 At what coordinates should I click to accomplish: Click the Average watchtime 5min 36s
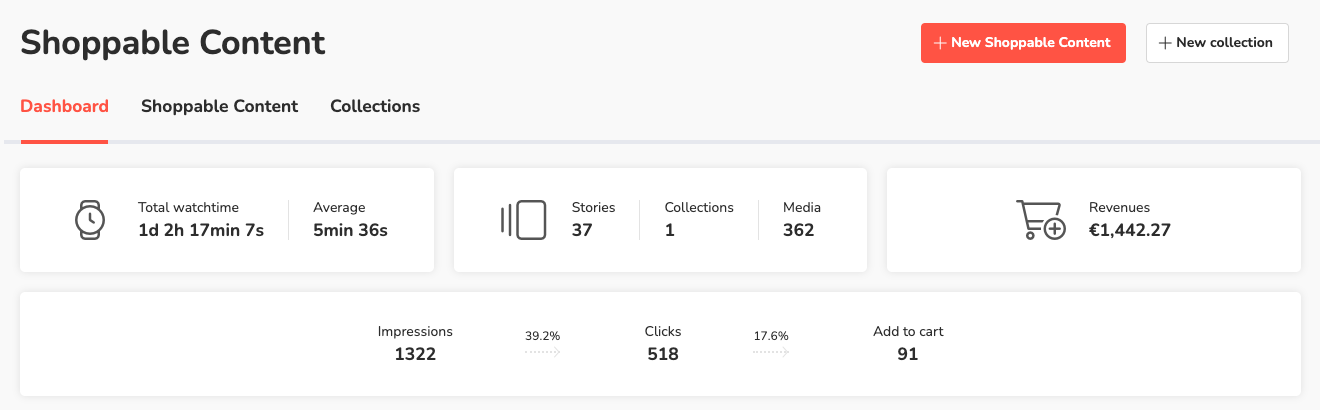pyautogui.click(x=350, y=230)
